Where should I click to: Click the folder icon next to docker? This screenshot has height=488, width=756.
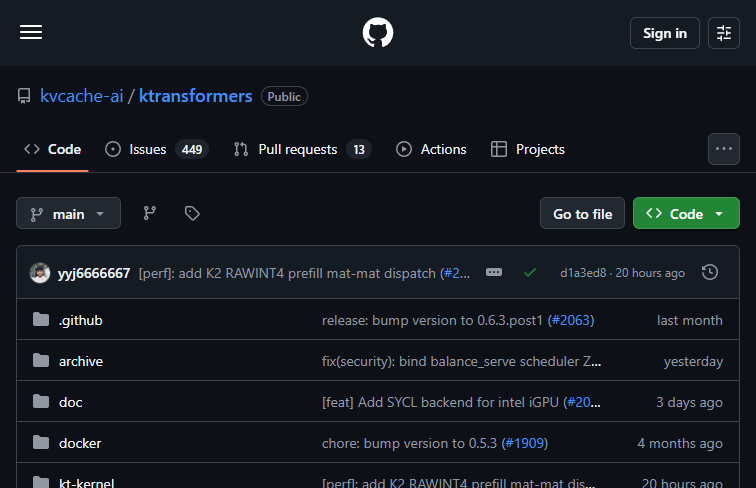click(x=41, y=442)
